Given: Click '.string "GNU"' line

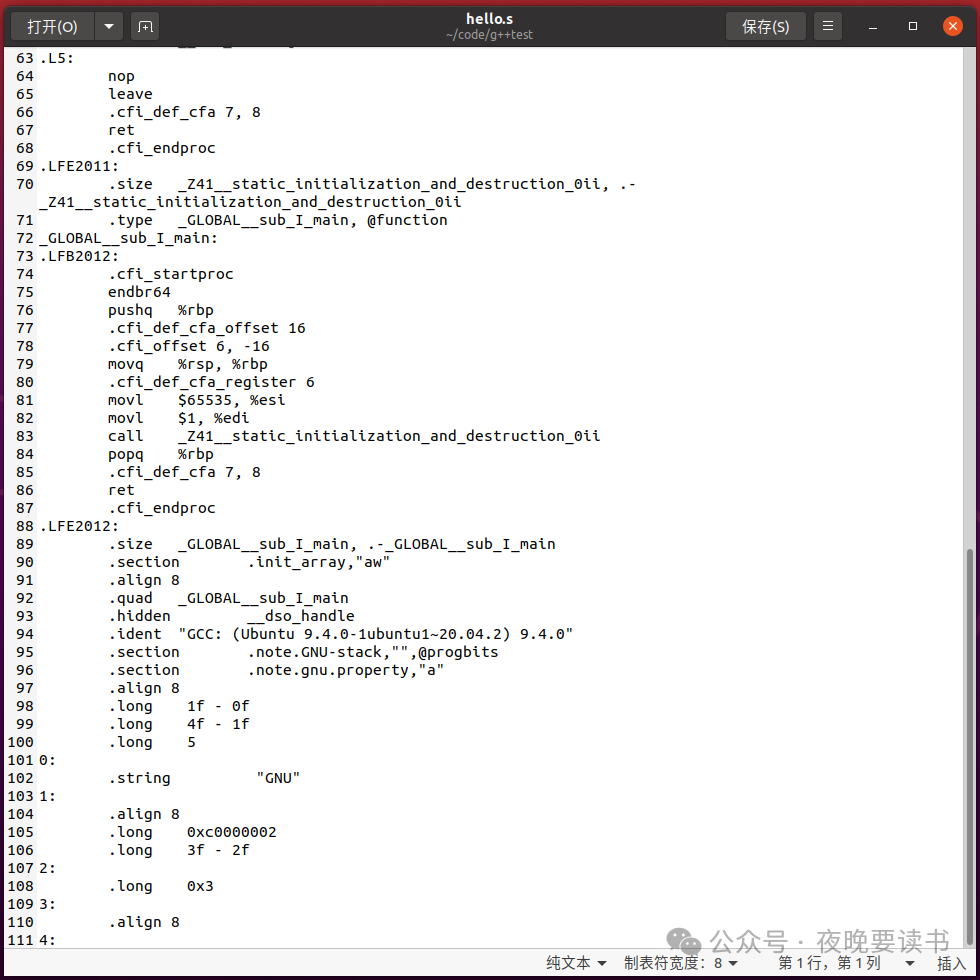Looking at the screenshot, I should [x=204, y=778].
